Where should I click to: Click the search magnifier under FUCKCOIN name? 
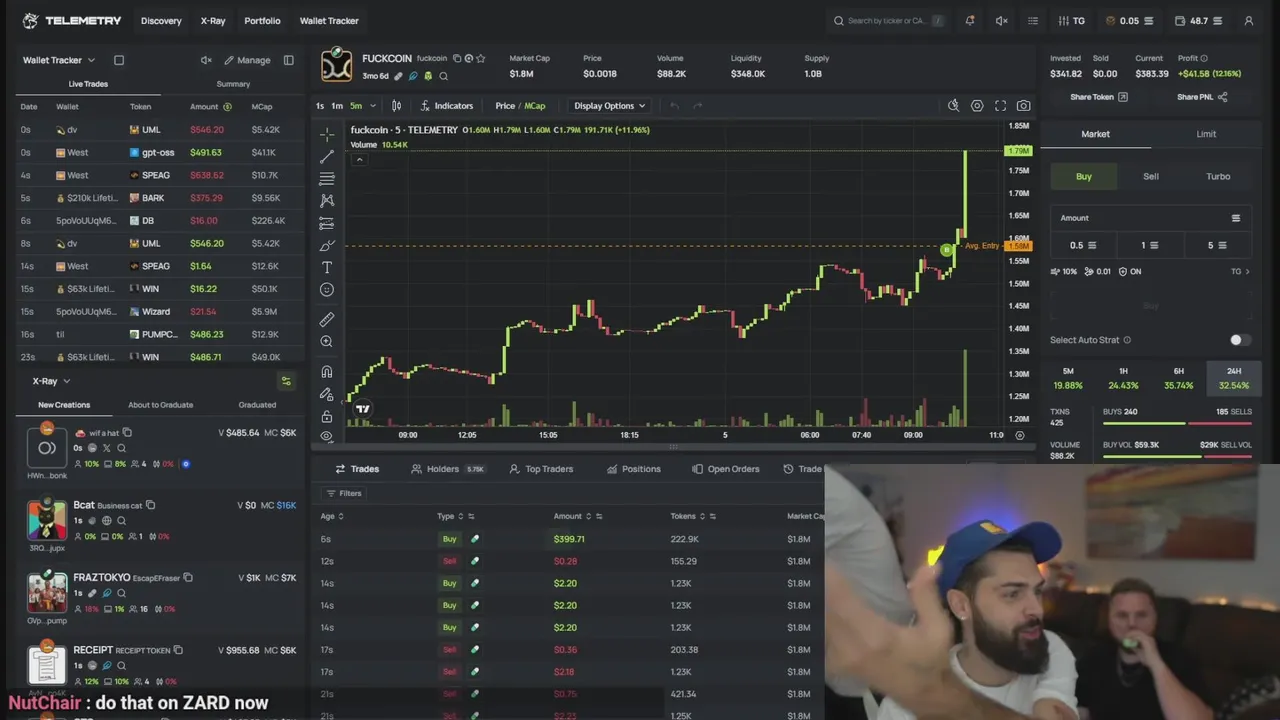tap(443, 76)
